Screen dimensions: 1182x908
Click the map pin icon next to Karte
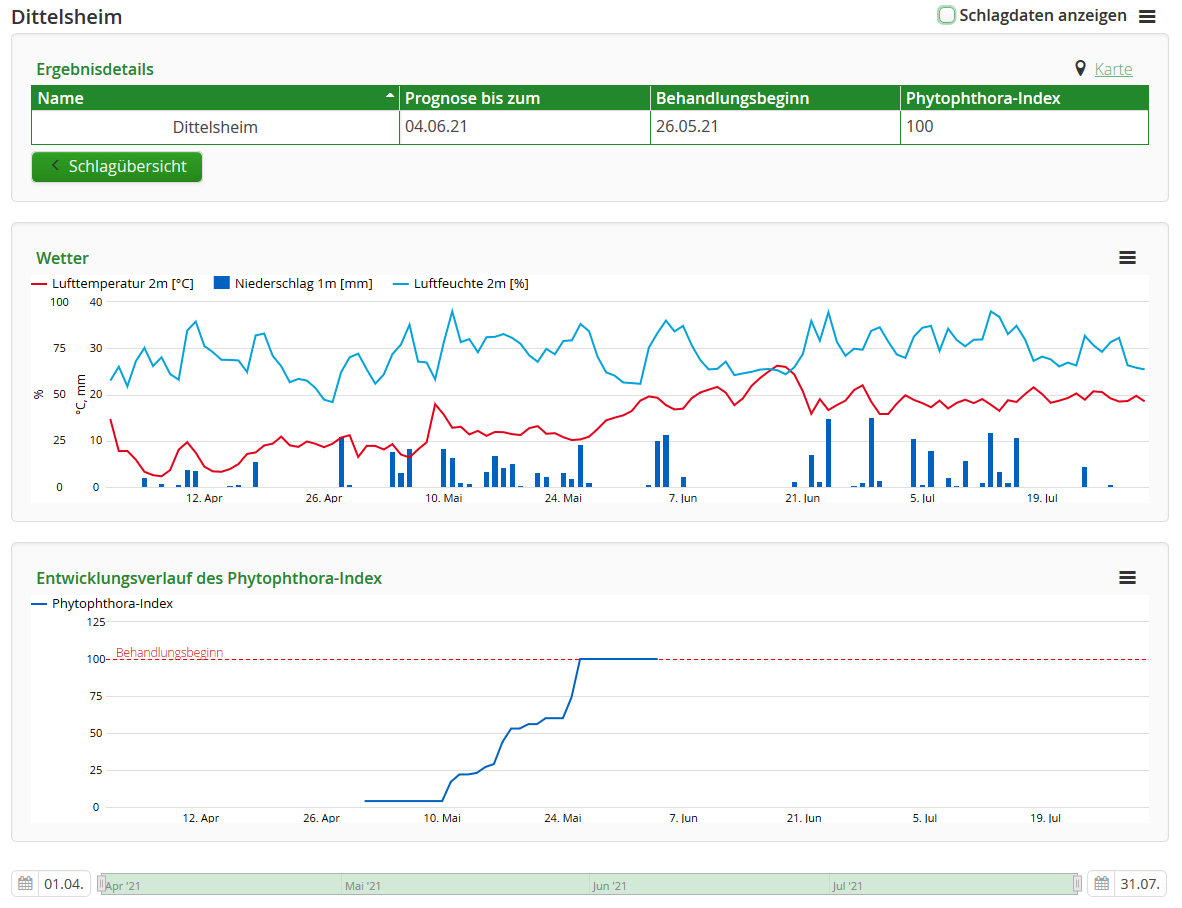pos(1080,69)
